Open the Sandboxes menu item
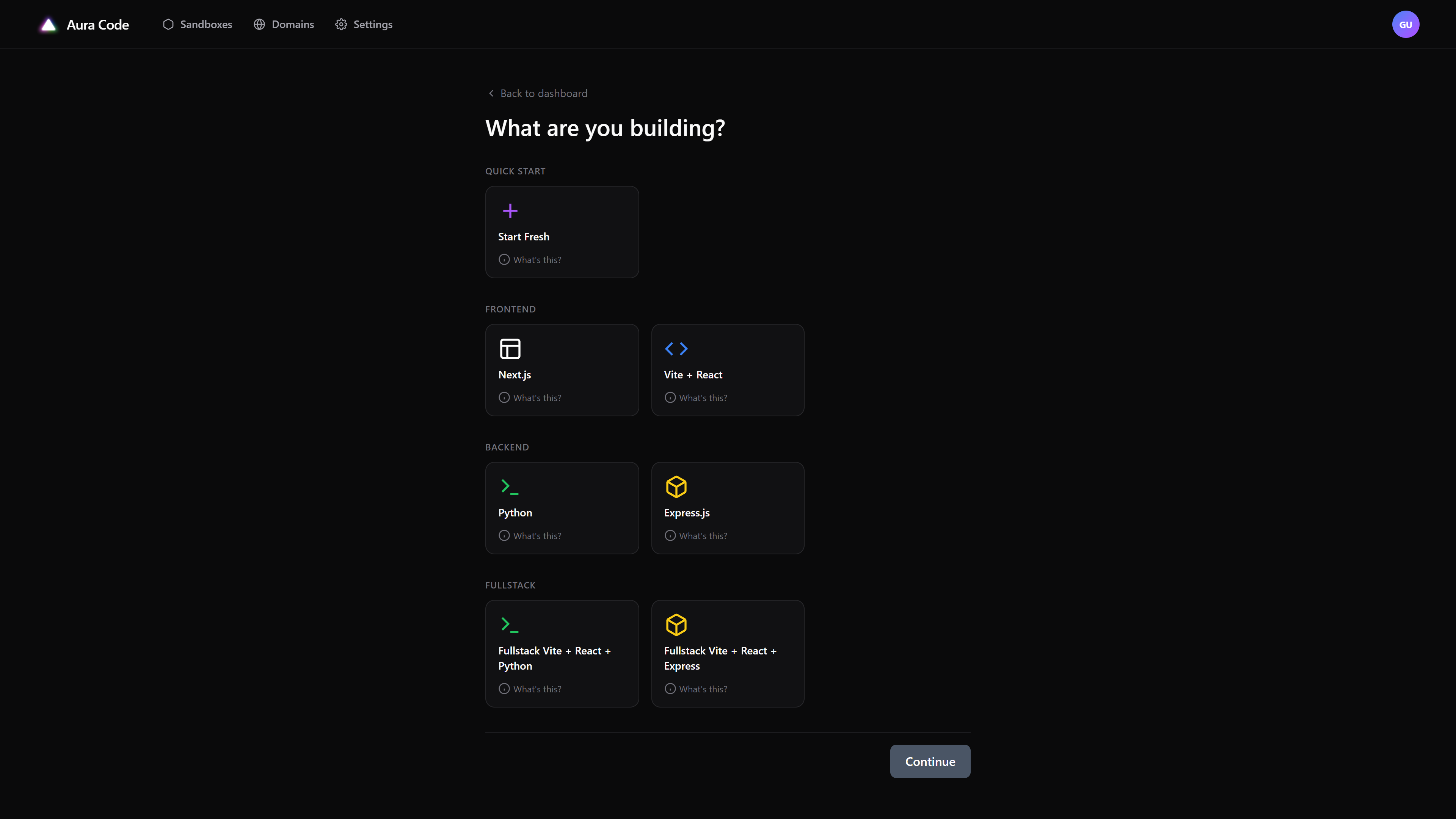Image resolution: width=1456 pixels, height=819 pixels. coord(197,24)
